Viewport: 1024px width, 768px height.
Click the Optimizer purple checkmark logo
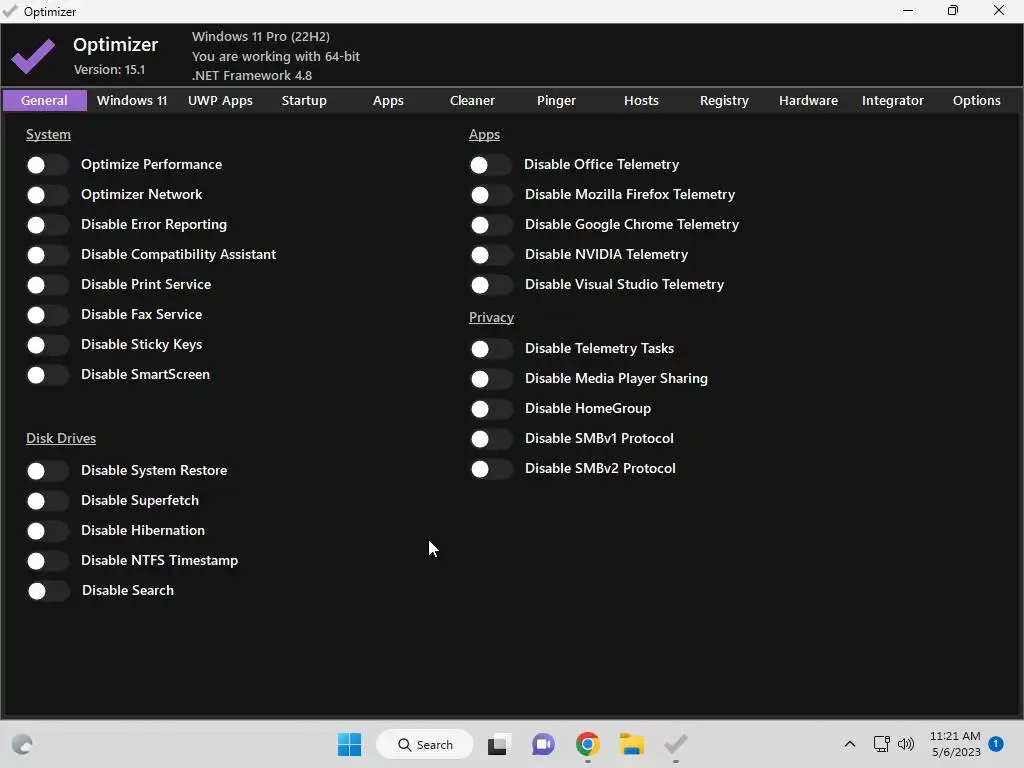(x=33, y=56)
